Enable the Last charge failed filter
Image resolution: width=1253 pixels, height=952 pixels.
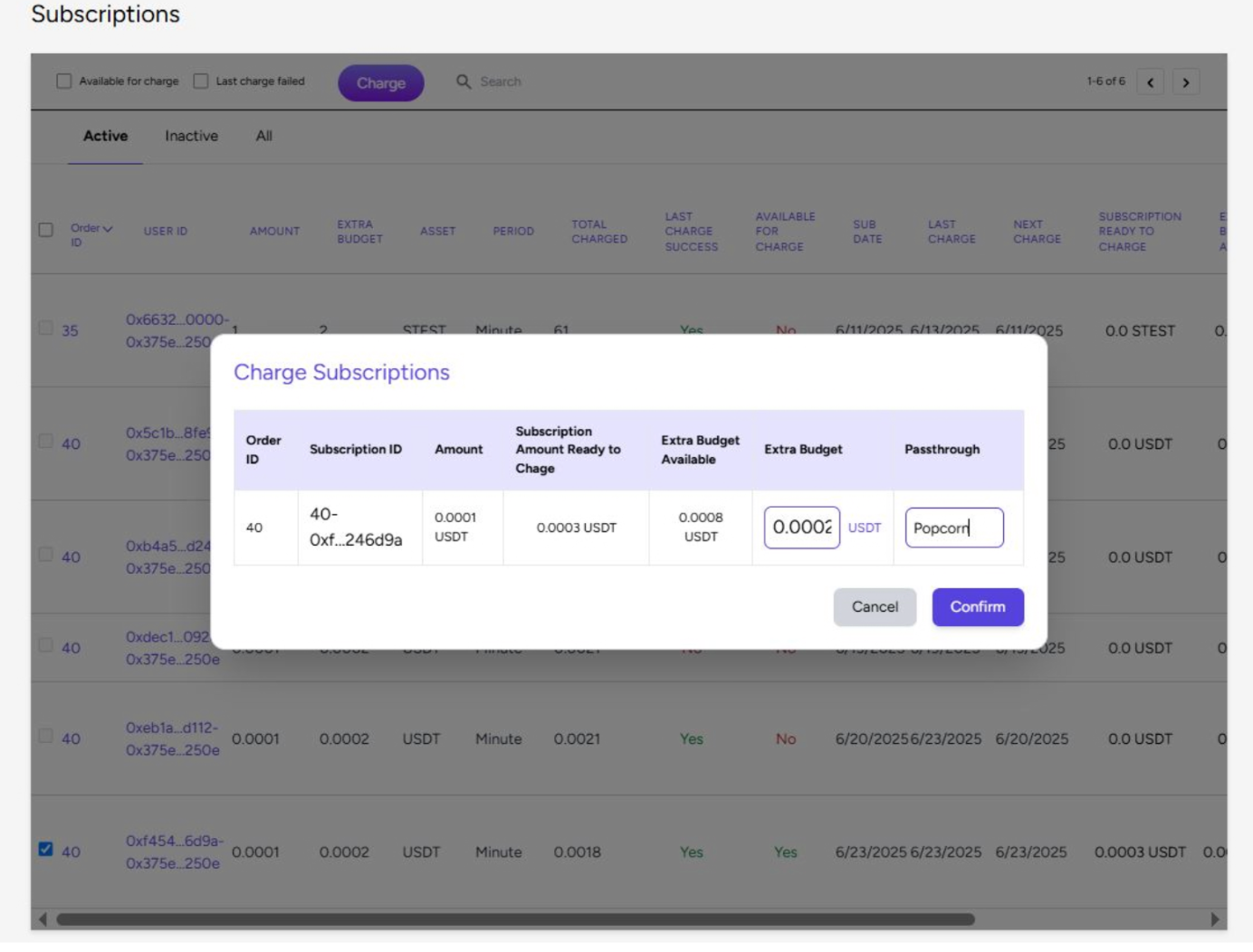pyautogui.click(x=201, y=81)
